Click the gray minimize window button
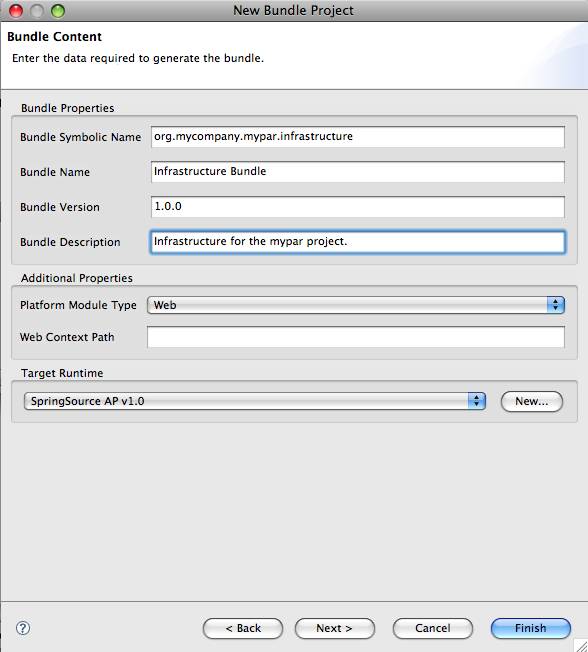The height and width of the screenshot is (652, 588). (x=37, y=11)
